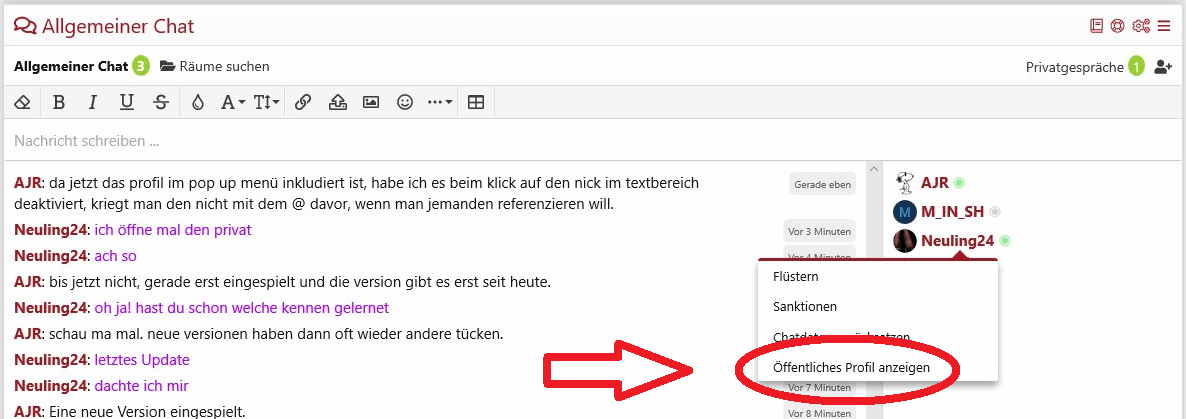Toggle italic formatting
The height and width of the screenshot is (419, 1186).
coord(93,102)
